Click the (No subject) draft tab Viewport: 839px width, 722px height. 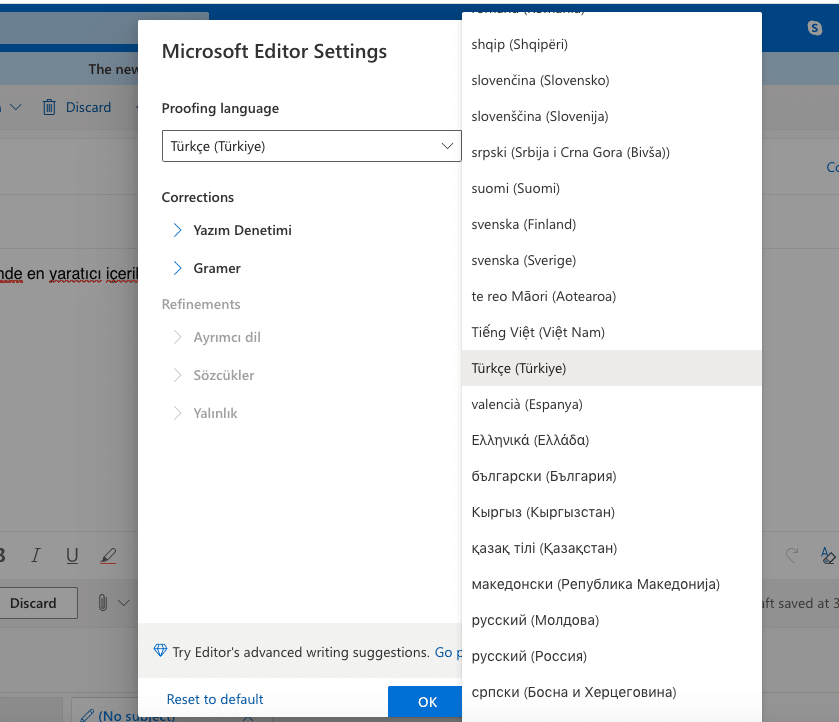(x=136, y=716)
